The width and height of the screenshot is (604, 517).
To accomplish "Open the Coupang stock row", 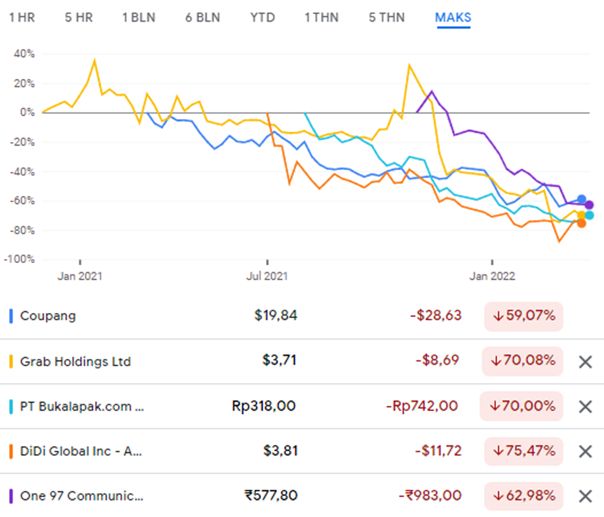I will tap(302, 316).
